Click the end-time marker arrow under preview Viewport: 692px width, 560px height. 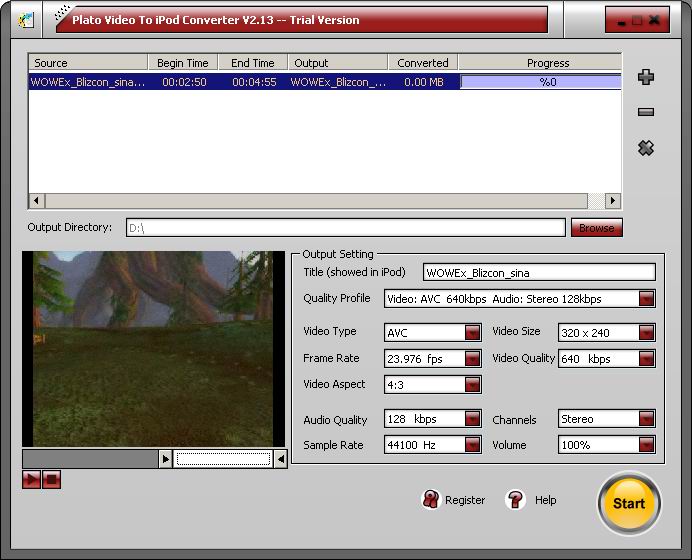281,459
